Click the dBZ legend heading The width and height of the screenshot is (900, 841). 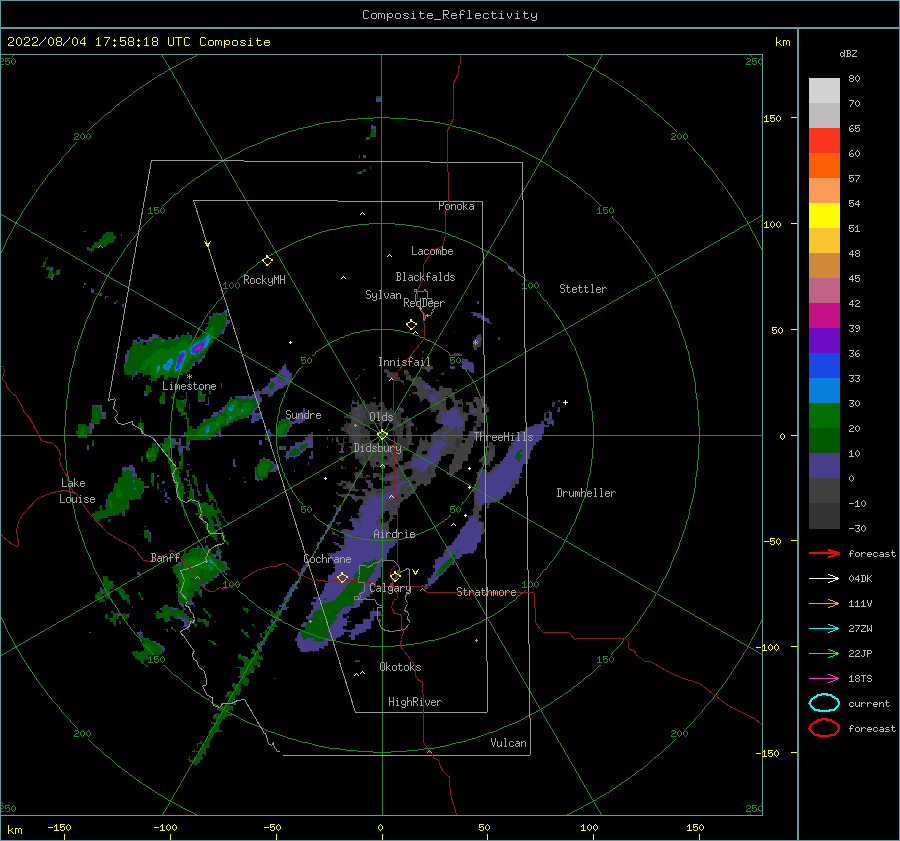848,53
